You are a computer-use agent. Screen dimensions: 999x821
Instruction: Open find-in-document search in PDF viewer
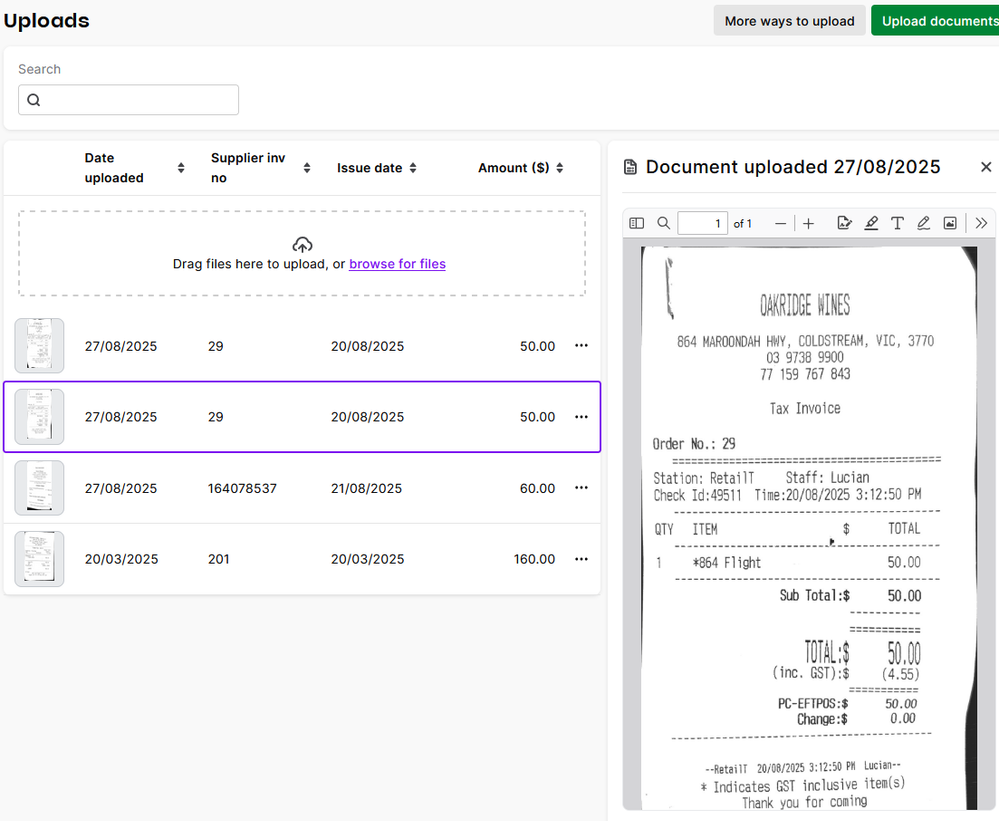(662, 223)
